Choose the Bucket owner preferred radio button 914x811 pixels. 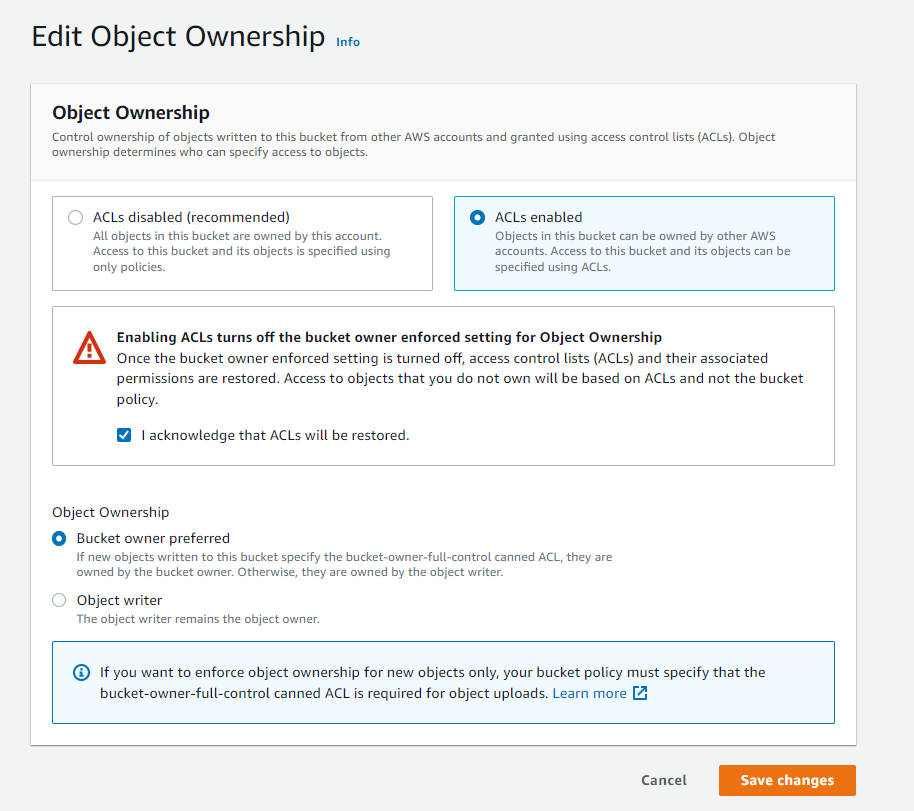59,538
